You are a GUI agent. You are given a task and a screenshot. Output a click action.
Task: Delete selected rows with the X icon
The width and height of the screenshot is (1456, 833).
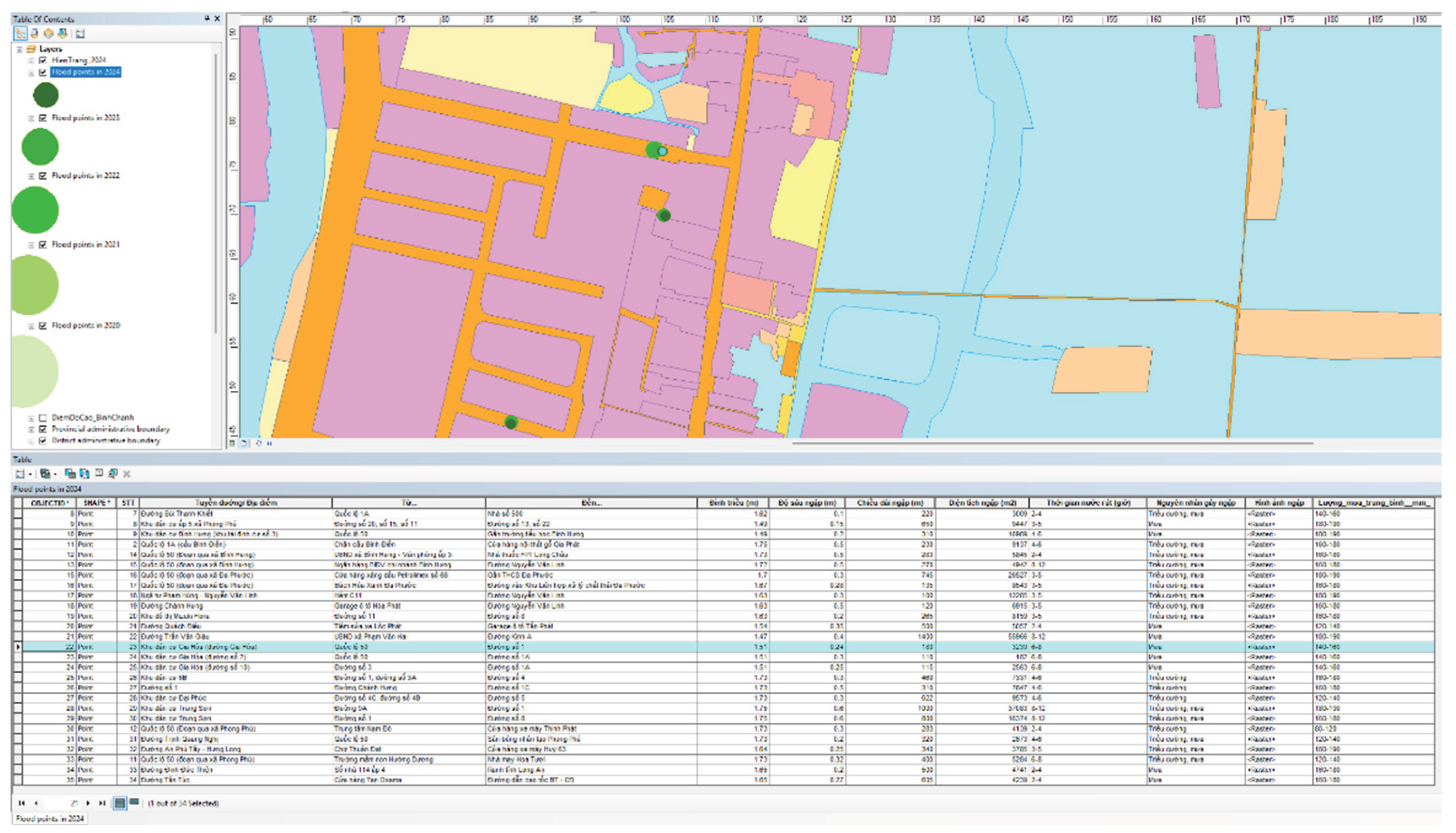(127, 474)
